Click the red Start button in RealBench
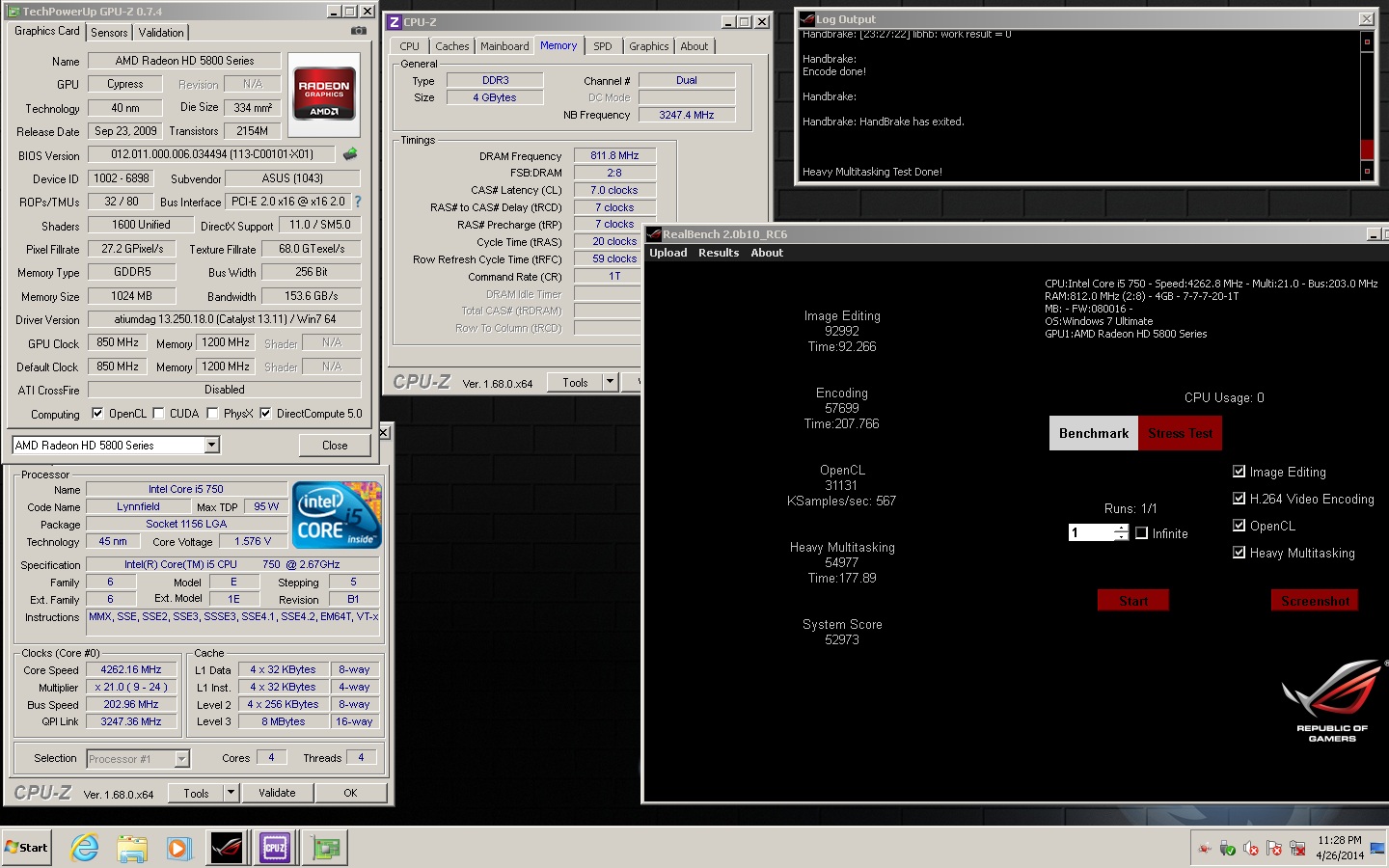Image resolution: width=1389 pixels, height=868 pixels. [1133, 601]
